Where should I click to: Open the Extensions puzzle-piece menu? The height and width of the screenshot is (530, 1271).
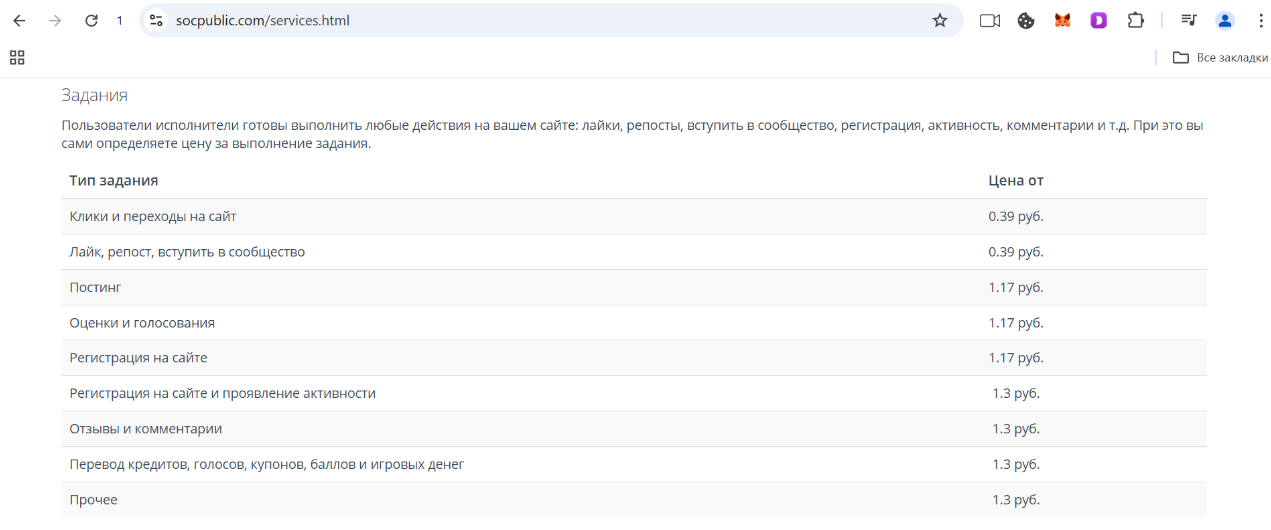click(1135, 20)
